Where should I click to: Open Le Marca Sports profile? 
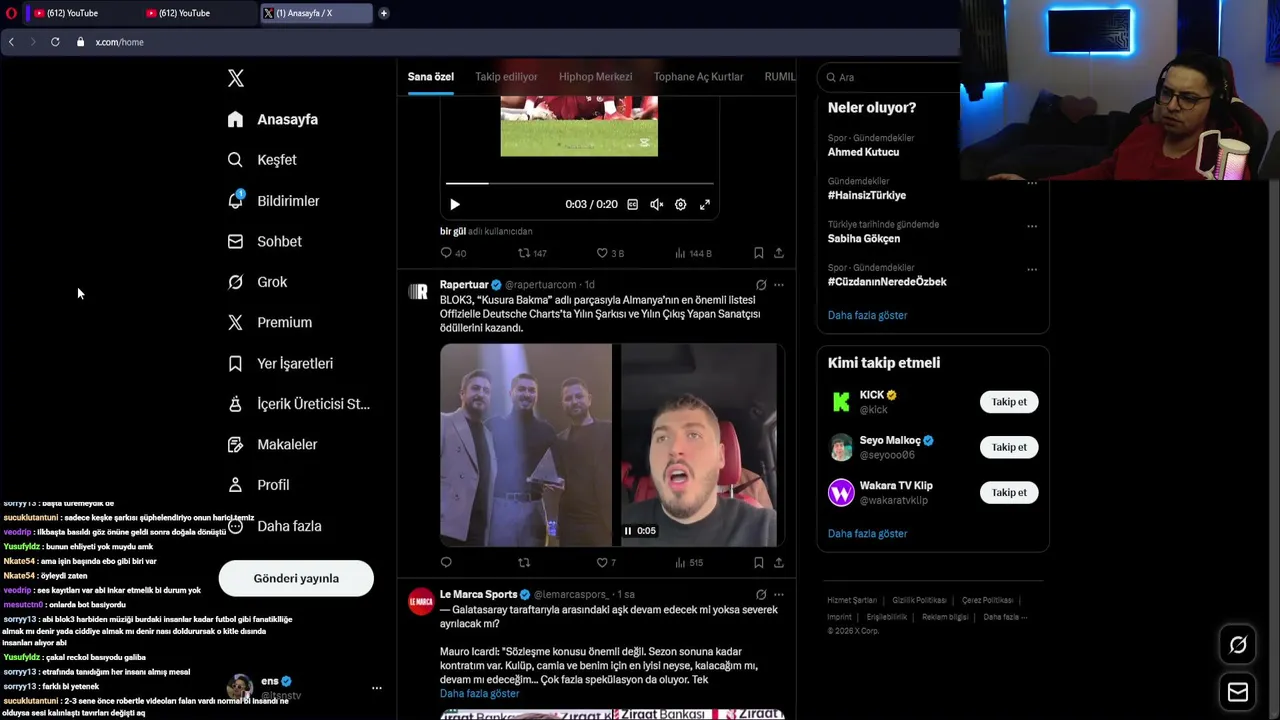click(478, 594)
